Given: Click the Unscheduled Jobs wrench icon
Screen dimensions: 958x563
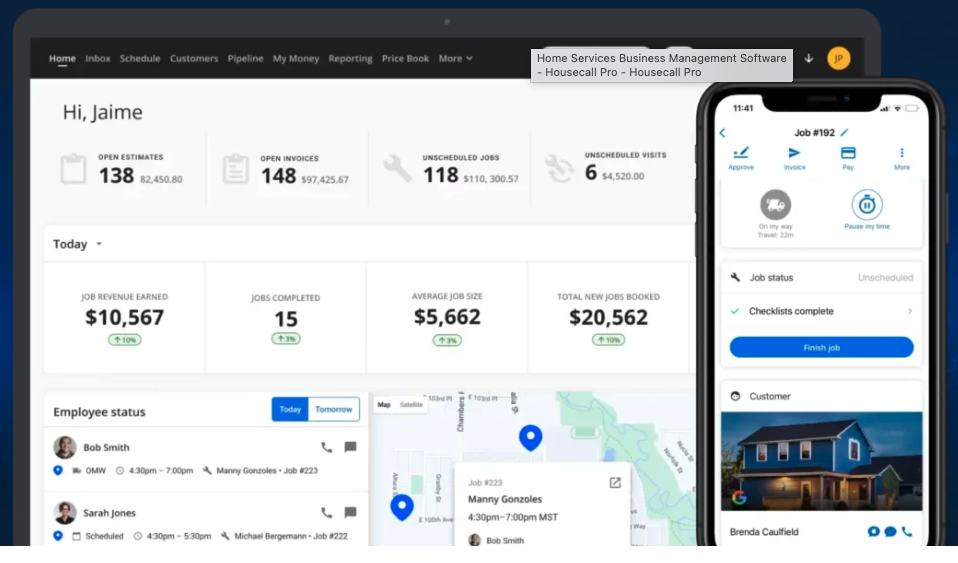Looking at the screenshot, I should pos(397,168).
